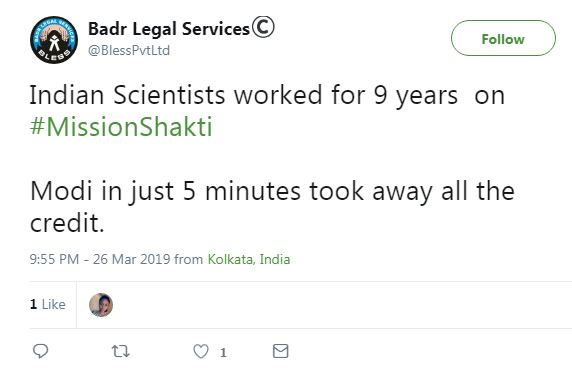This screenshot has width=572, height=388.
Task: Open the #MissionShakti hashtag
Action: point(121,127)
